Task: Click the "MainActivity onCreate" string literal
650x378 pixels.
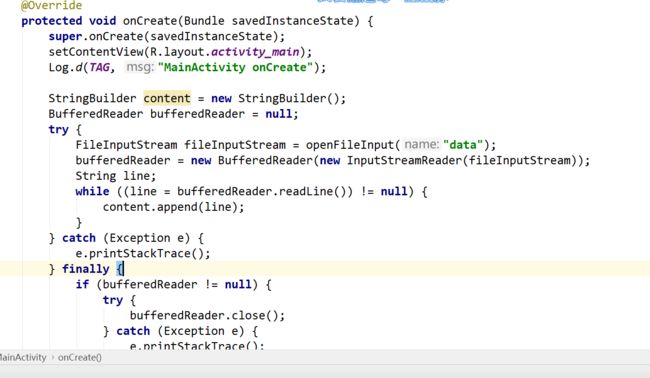Action: [235, 67]
